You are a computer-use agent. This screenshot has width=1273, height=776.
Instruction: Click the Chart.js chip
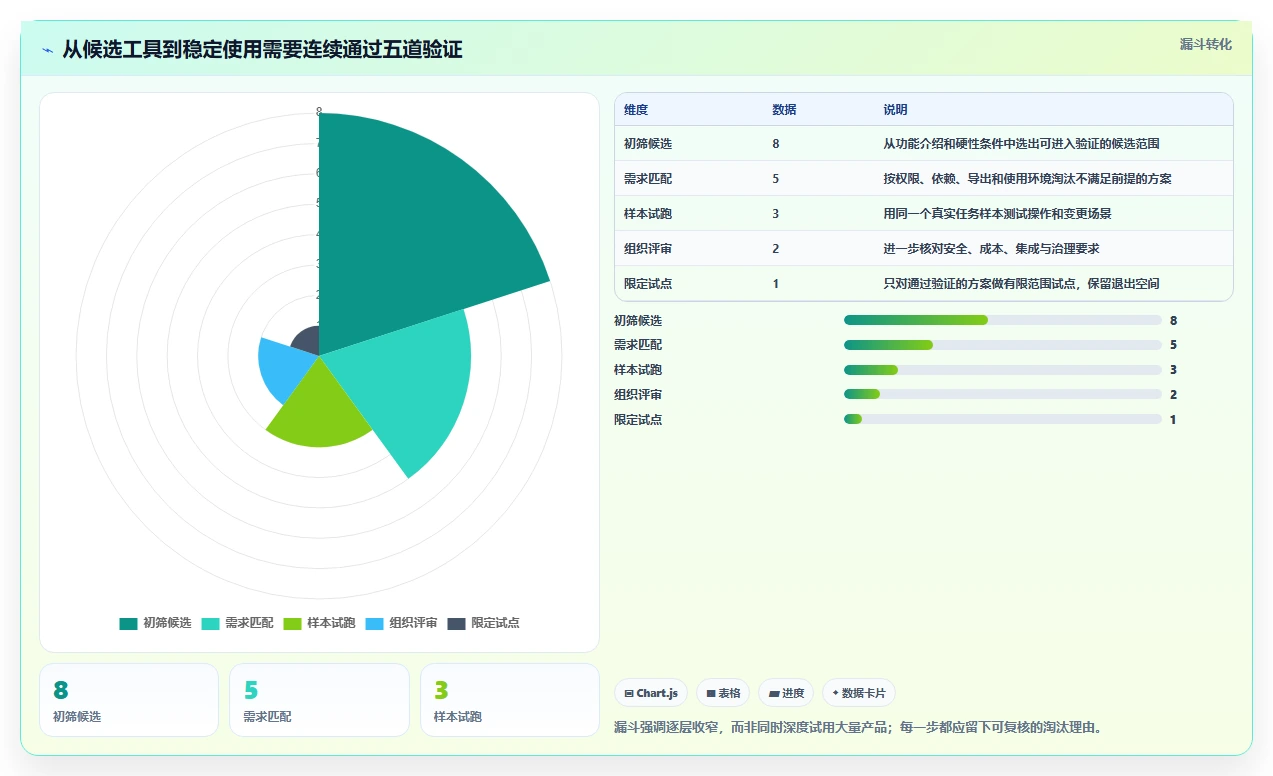(651, 693)
